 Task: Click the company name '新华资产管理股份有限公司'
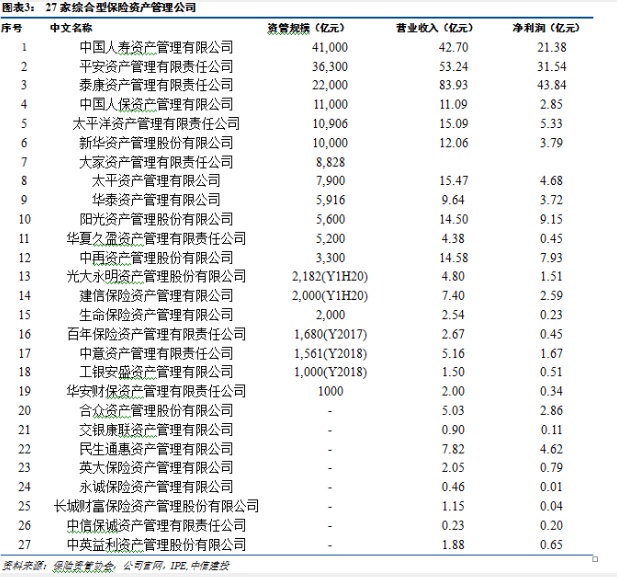[156, 142]
